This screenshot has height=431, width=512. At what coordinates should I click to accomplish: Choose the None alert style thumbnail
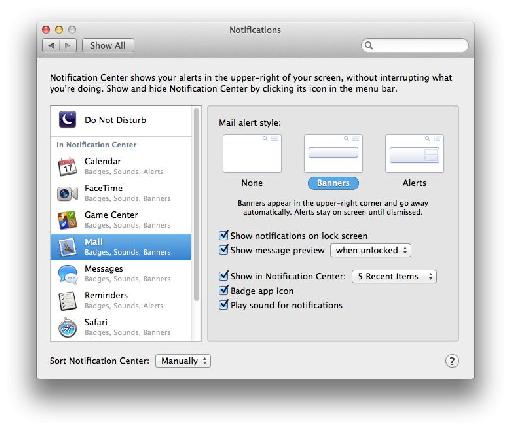pyautogui.click(x=252, y=154)
